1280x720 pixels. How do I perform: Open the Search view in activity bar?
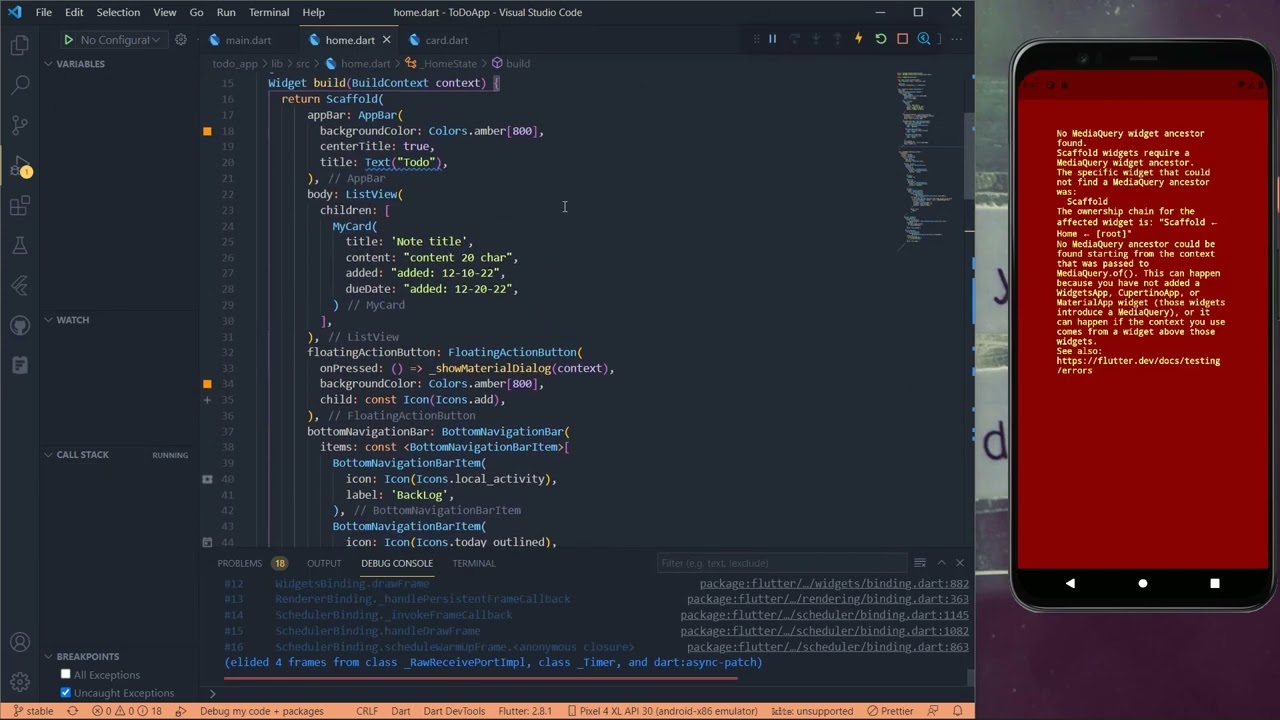(x=20, y=85)
